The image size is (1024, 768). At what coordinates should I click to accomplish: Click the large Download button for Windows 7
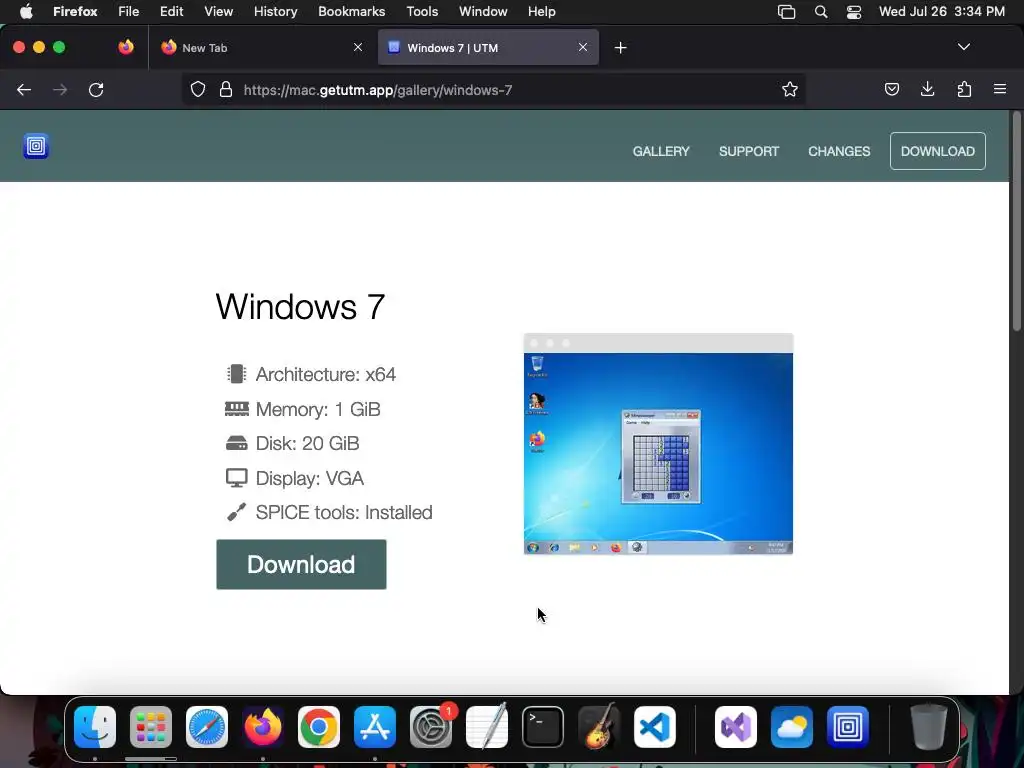pyautogui.click(x=301, y=564)
